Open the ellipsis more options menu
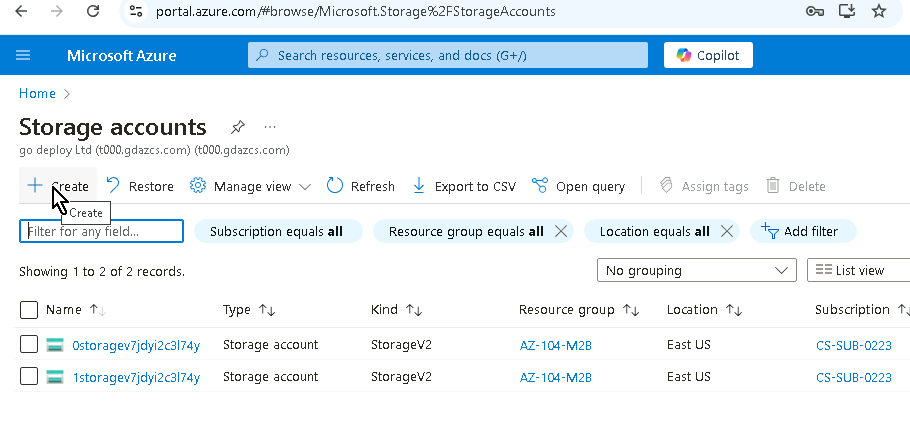The height and width of the screenshot is (444, 910). click(269, 128)
